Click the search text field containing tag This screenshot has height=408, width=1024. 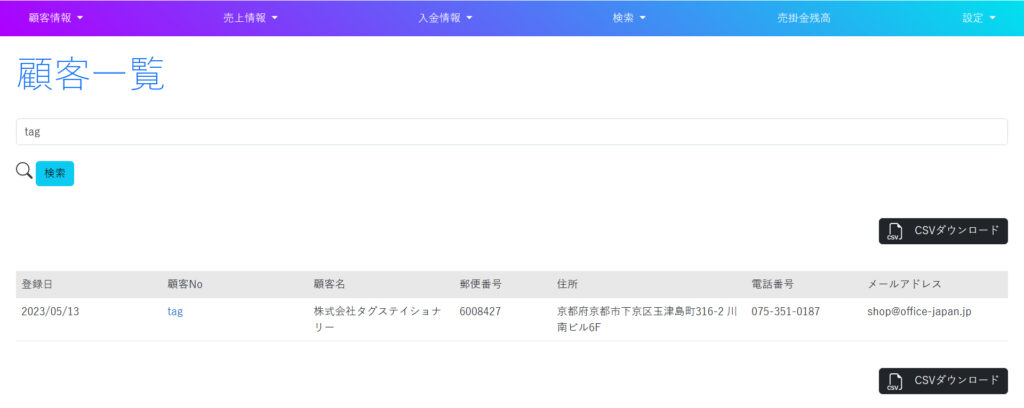(511, 131)
